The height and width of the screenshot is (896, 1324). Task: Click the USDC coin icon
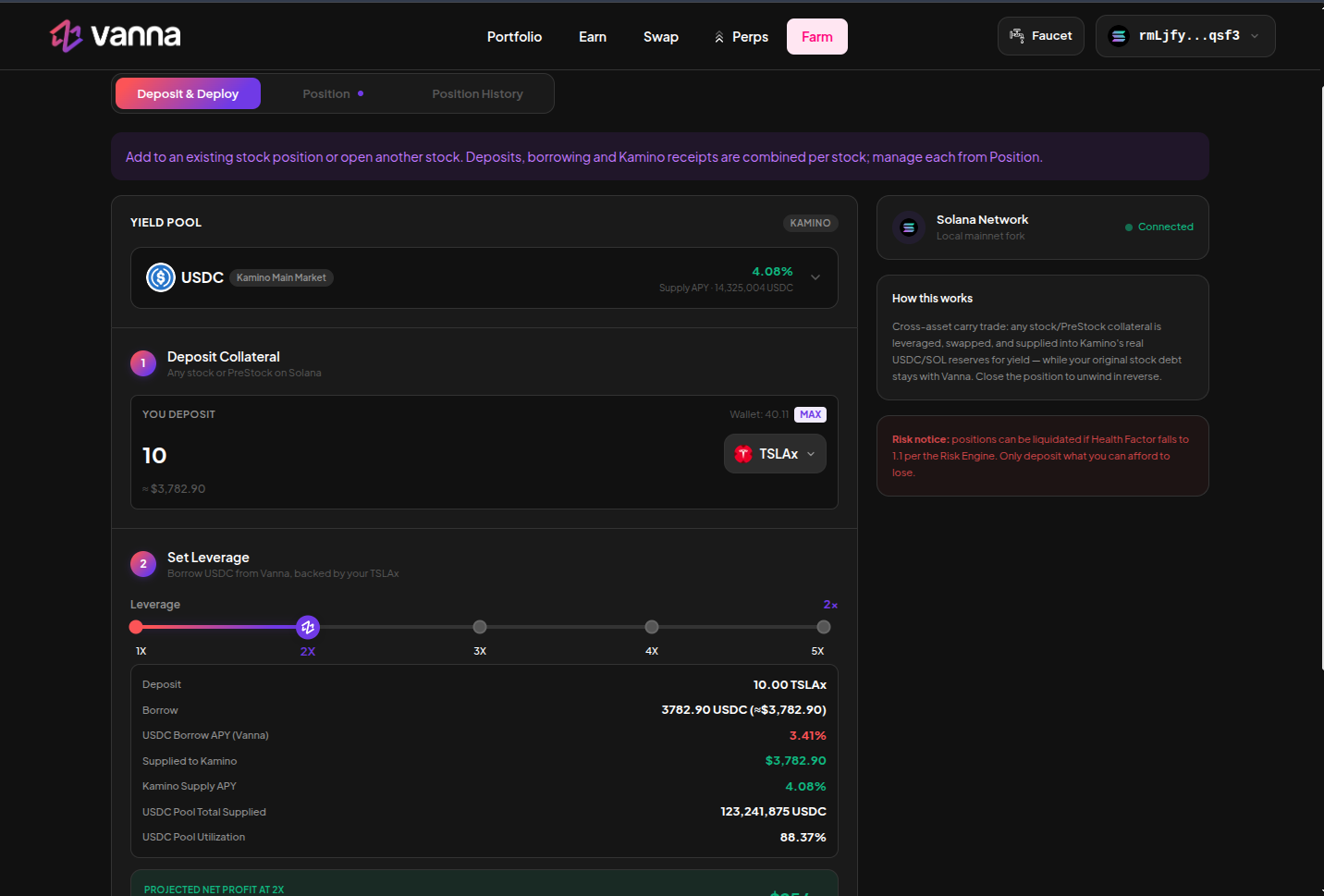click(161, 277)
